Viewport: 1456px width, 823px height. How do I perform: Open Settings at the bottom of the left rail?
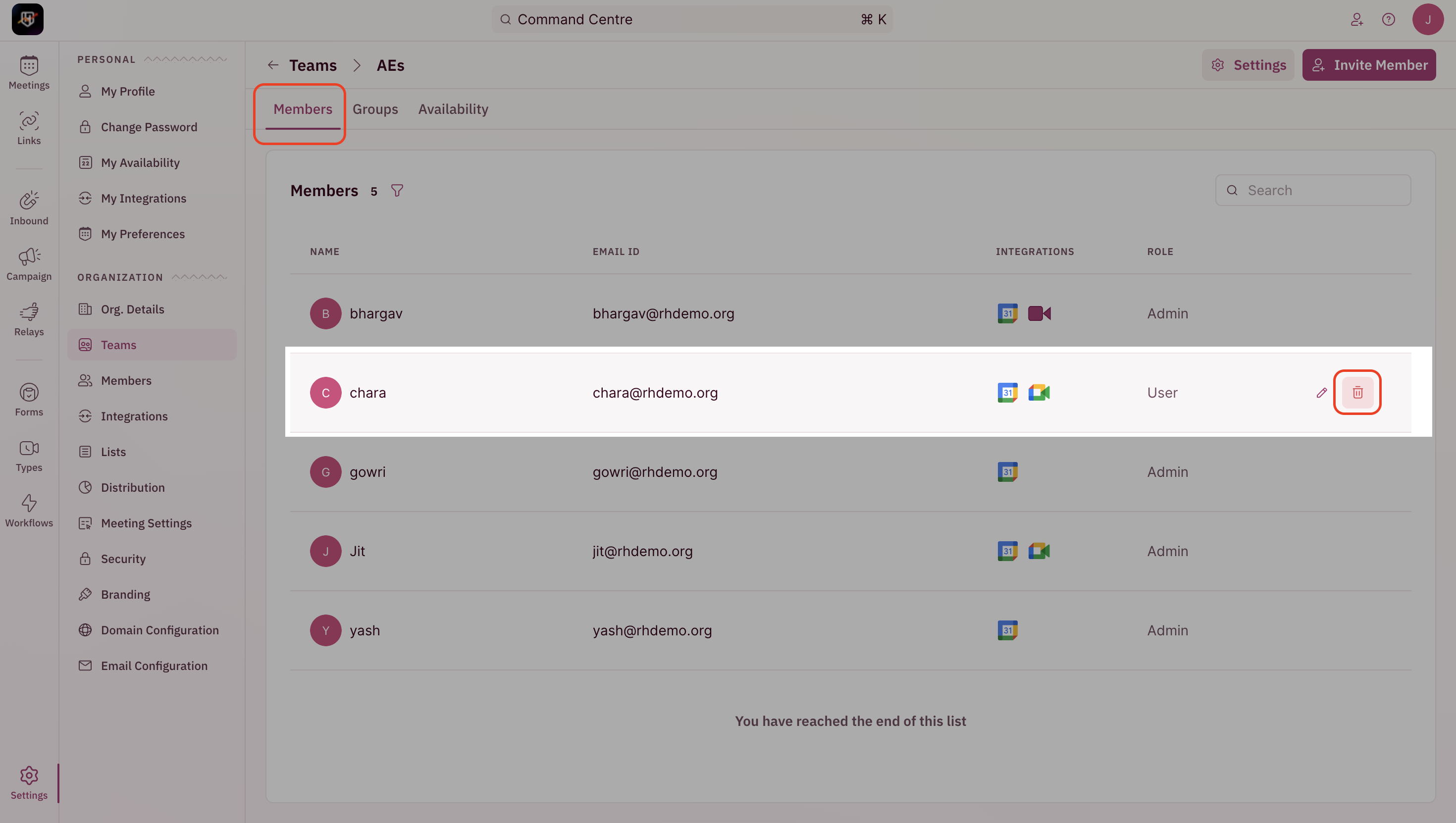coord(29,783)
